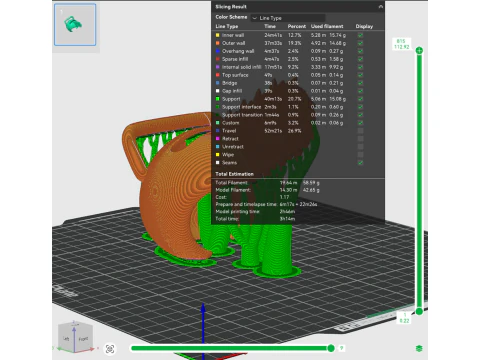Click the Sparse infill red swatch
480x360 pixels.
pyautogui.click(x=218, y=59)
